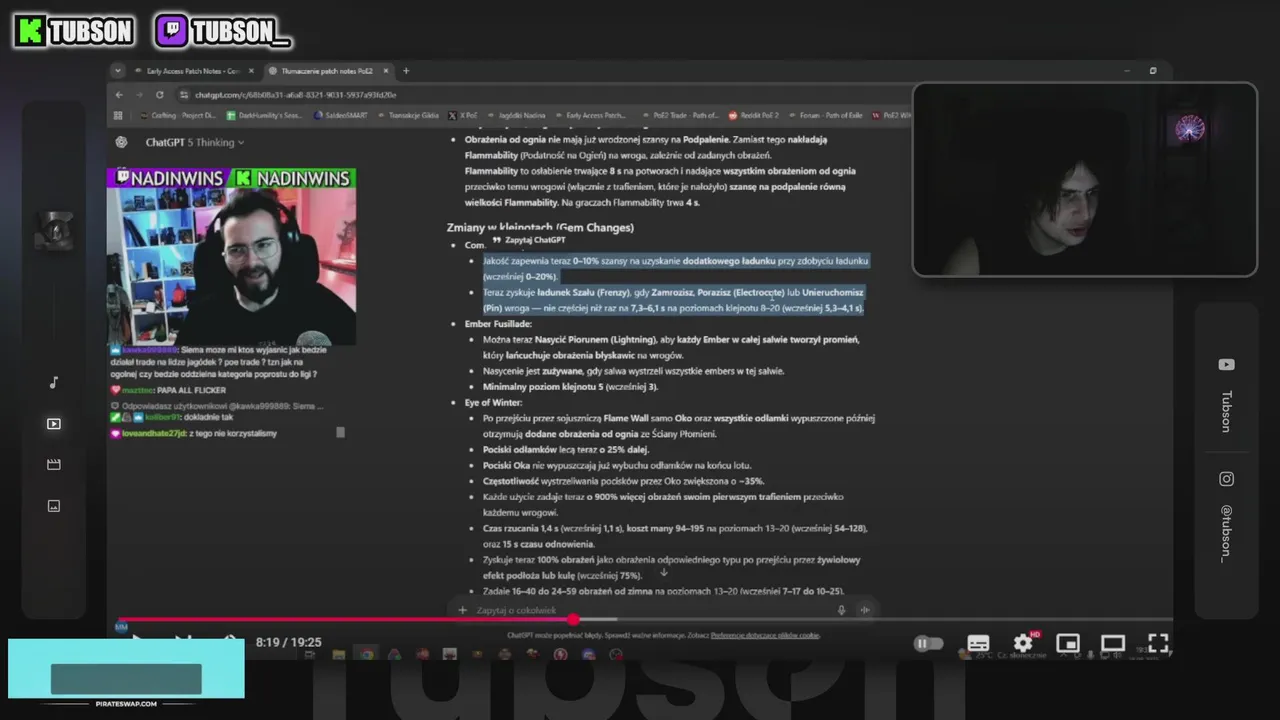Toggle the autoplay switch
Screen dimensions: 1280x720
click(929, 643)
